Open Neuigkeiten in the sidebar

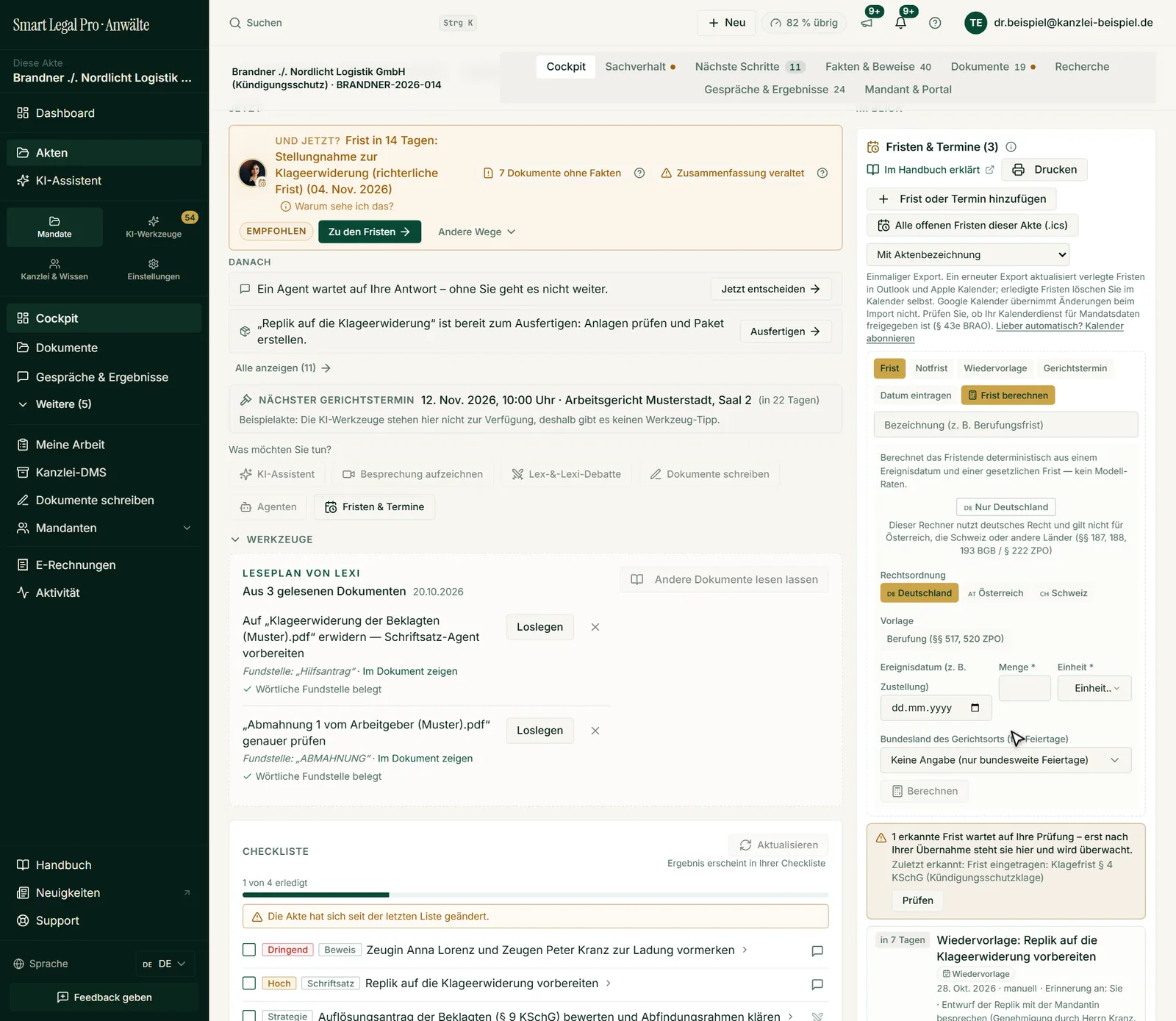104,892
